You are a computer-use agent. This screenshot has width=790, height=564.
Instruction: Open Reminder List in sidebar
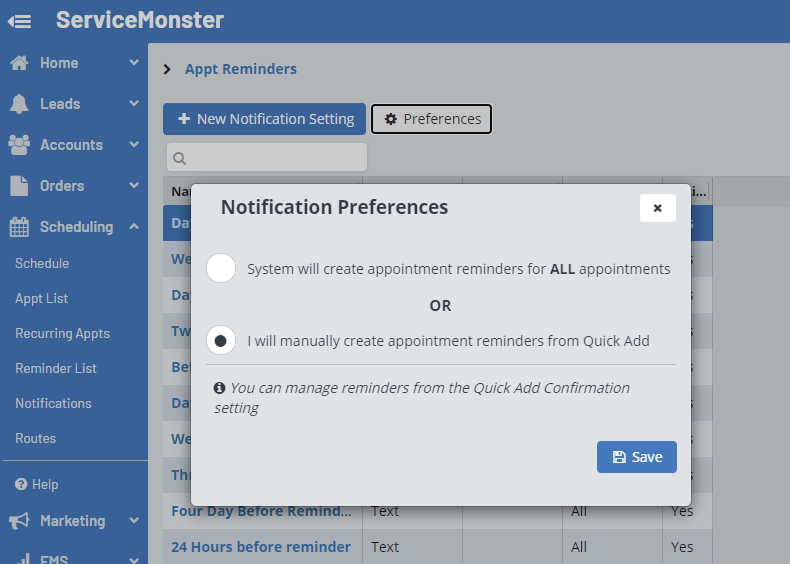(56, 368)
